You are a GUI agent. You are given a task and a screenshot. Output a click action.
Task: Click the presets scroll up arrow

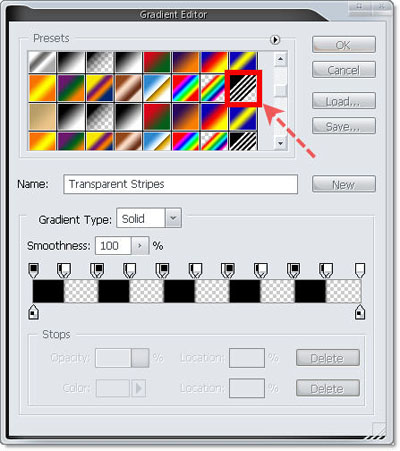point(281,59)
